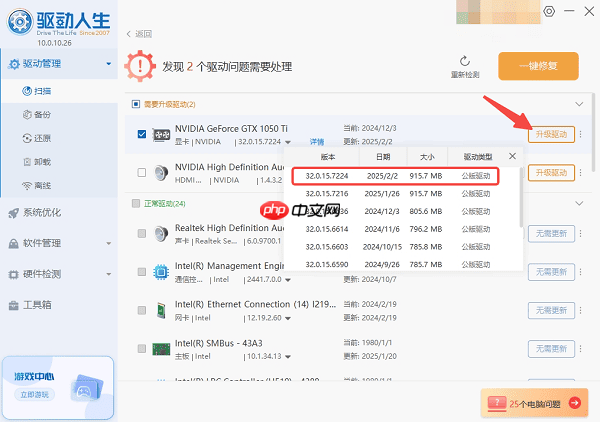Image resolution: width=600 pixels, height=422 pixels.
Task: Select the 扫描 scan item in sidebar
Action: coord(44,91)
